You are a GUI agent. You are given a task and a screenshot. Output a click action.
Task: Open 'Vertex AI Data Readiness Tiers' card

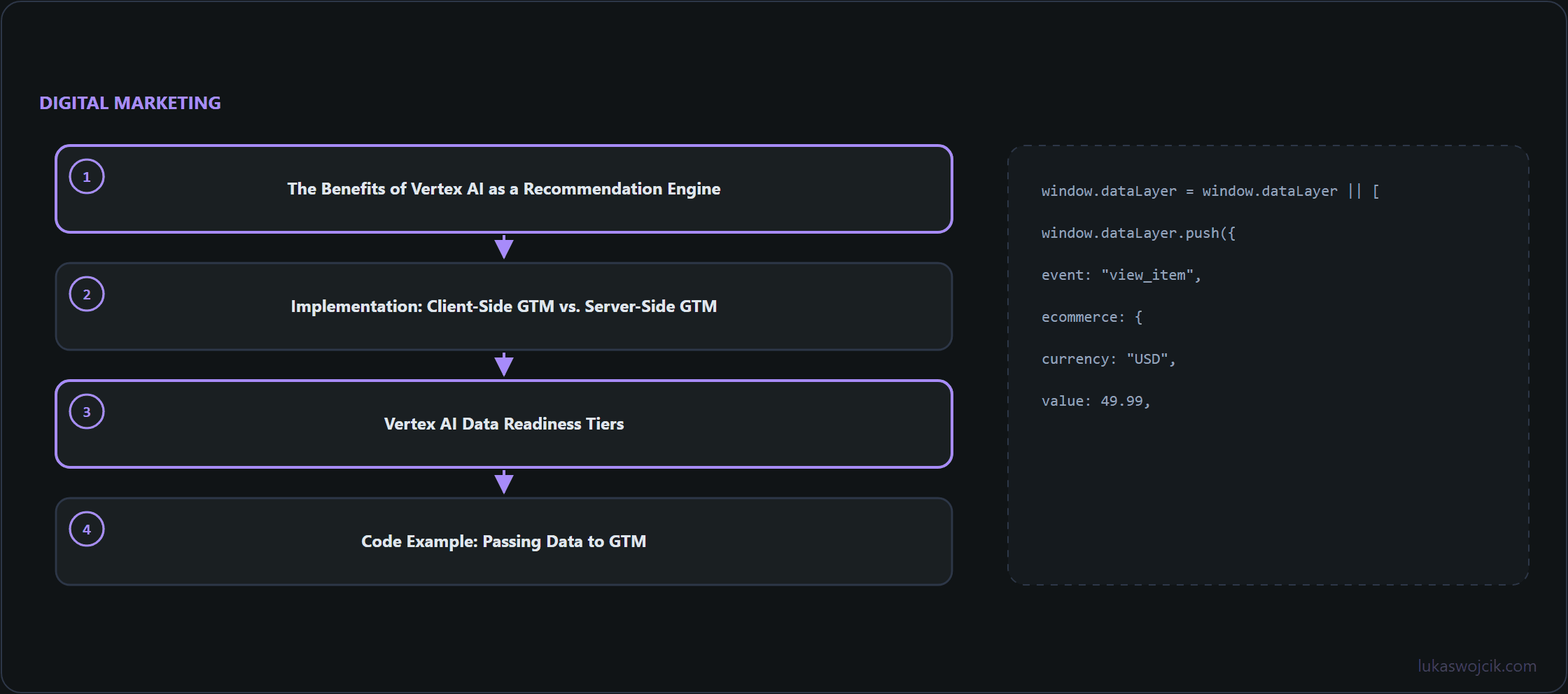[x=504, y=424]
